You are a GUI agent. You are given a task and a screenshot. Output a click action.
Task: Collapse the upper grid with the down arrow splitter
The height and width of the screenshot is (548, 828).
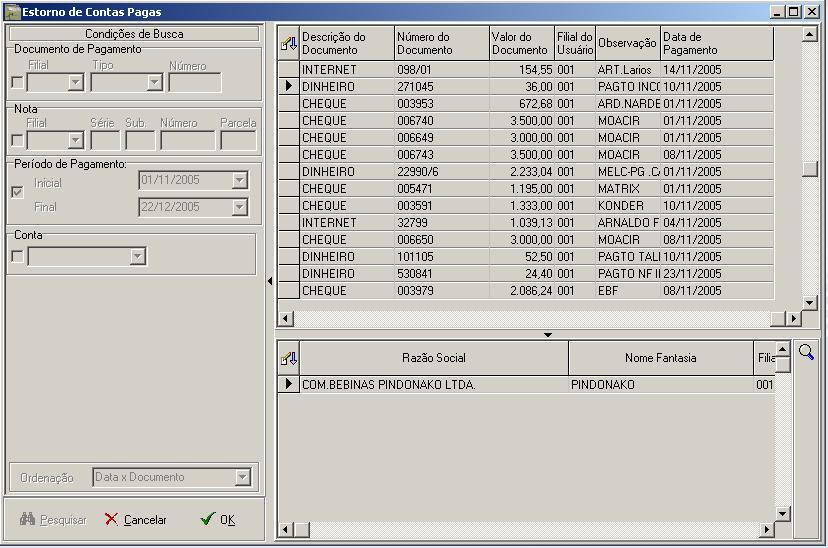[x=548, y=335]
